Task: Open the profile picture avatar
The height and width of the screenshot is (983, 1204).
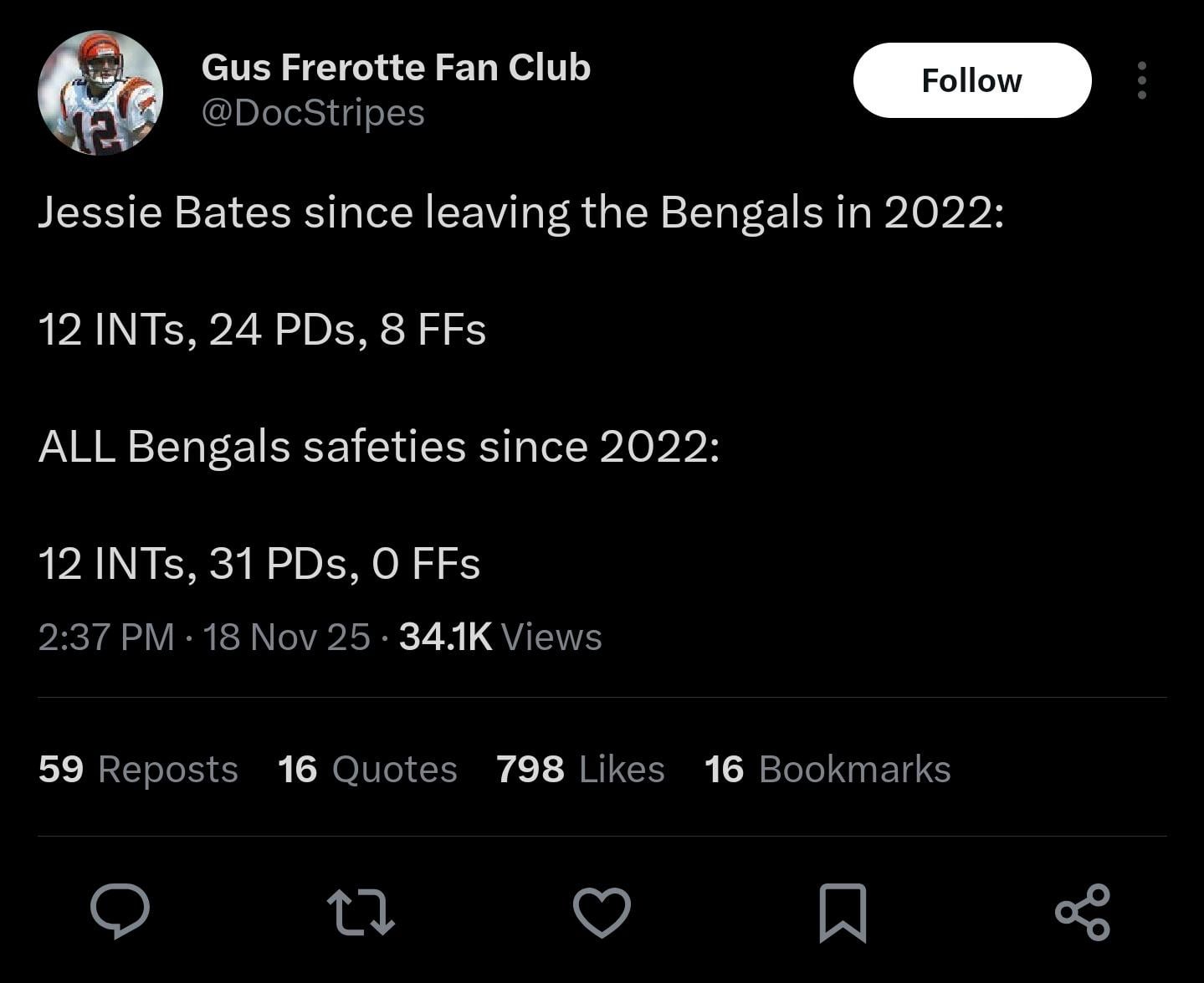Action: 100,92
